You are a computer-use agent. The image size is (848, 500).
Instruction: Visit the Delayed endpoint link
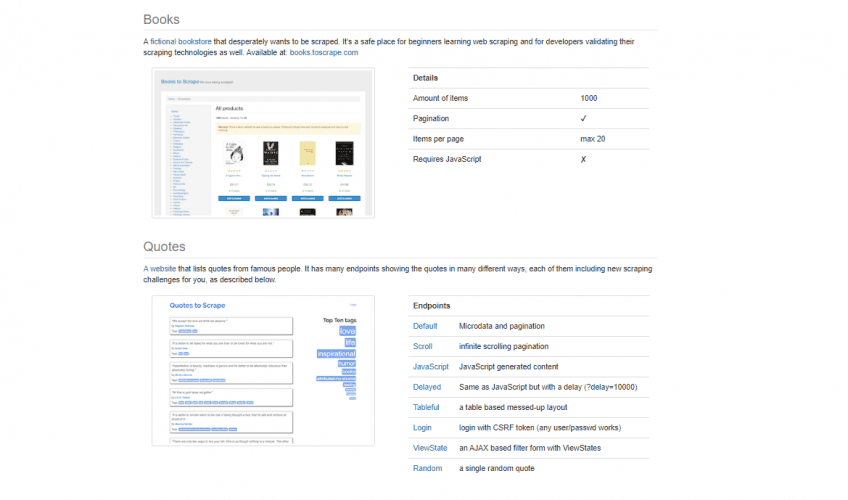click(428, 387)
